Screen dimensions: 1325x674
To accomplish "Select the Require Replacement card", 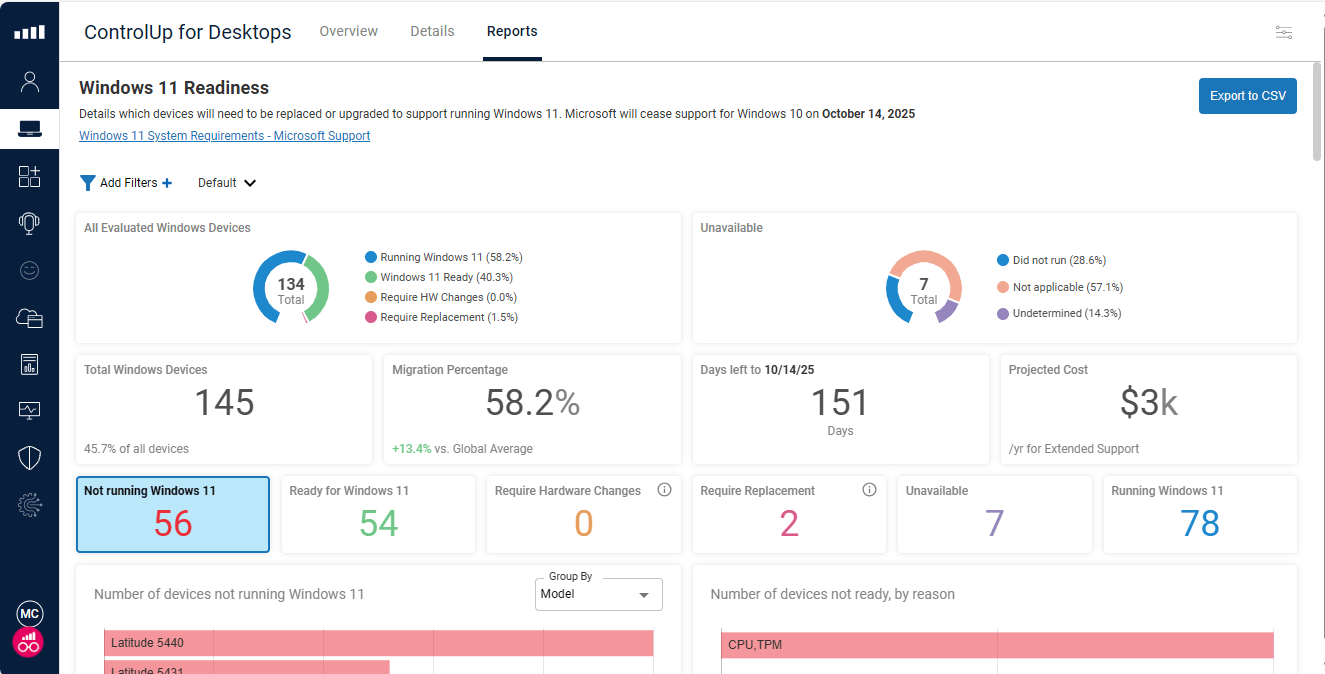I will point(789,514).
